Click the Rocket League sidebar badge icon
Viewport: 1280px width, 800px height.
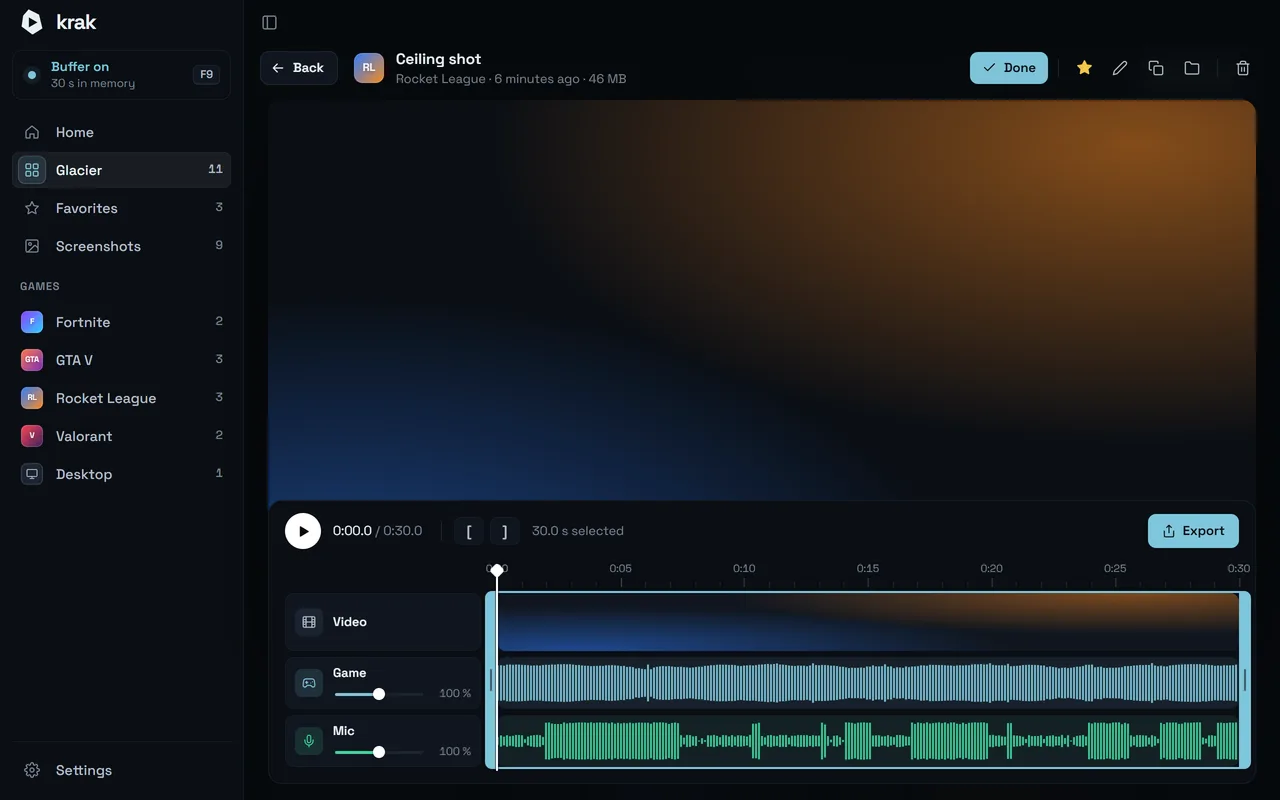tap(32, 398)
